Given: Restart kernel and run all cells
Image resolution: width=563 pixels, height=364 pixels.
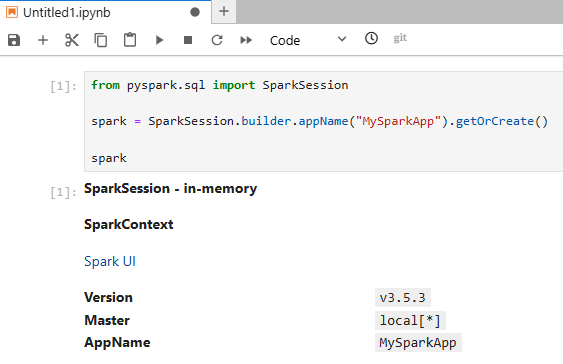Looking at the screenshot, I should (246, 40).
